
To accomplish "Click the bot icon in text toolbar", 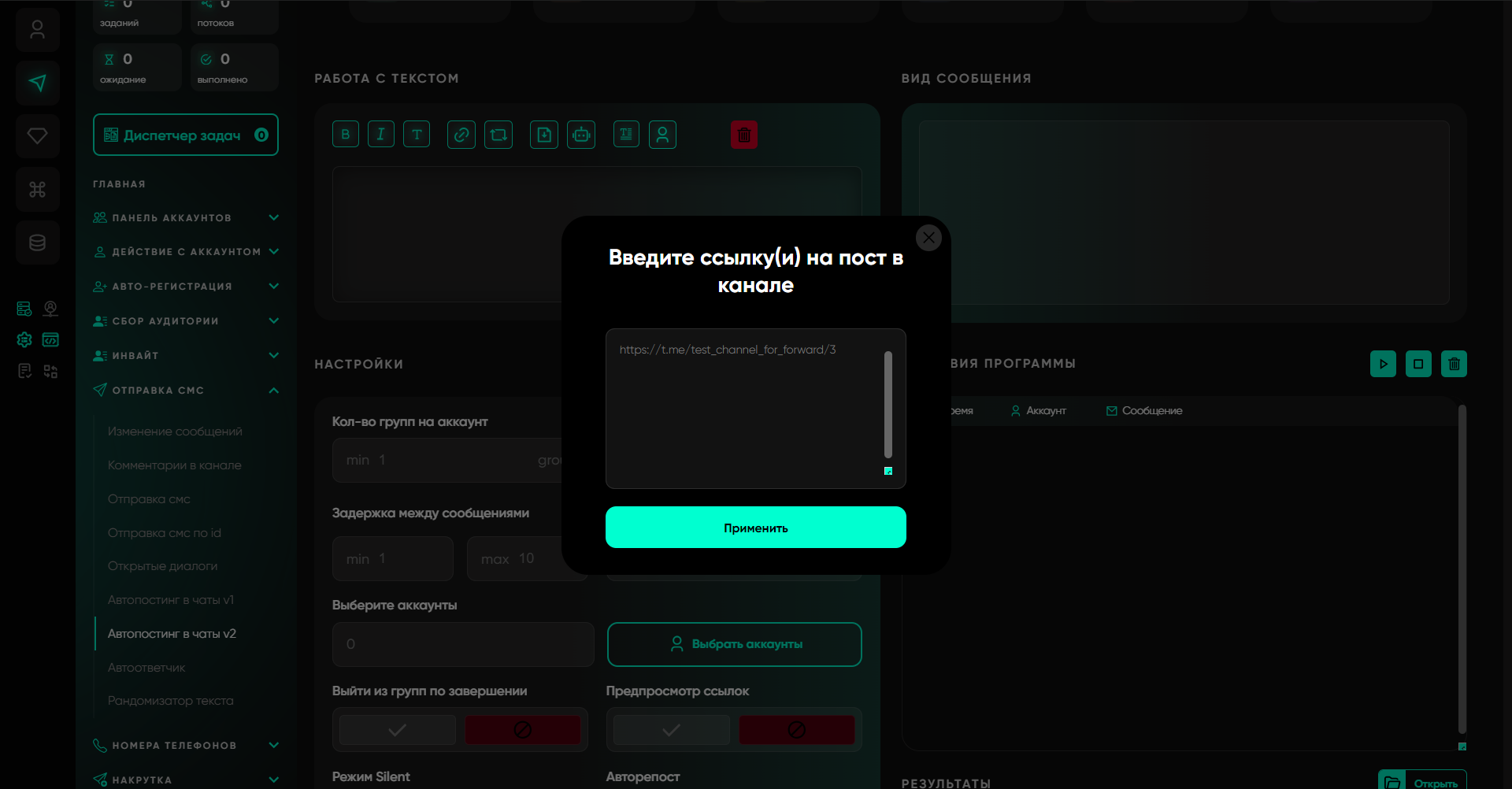I will tap(581, 135).
